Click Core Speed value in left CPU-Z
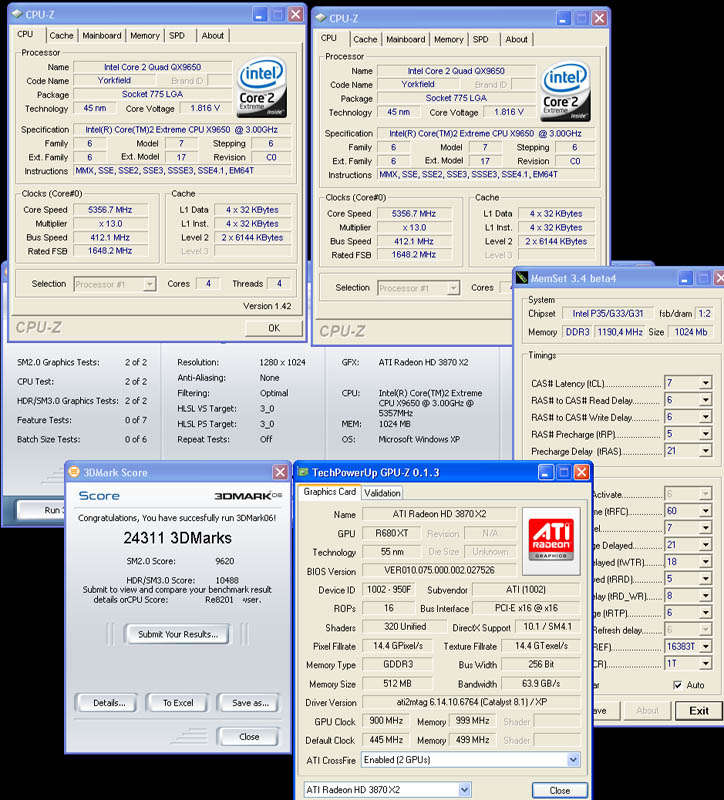This screenshot has width=724, height=800. click(110, 210)
